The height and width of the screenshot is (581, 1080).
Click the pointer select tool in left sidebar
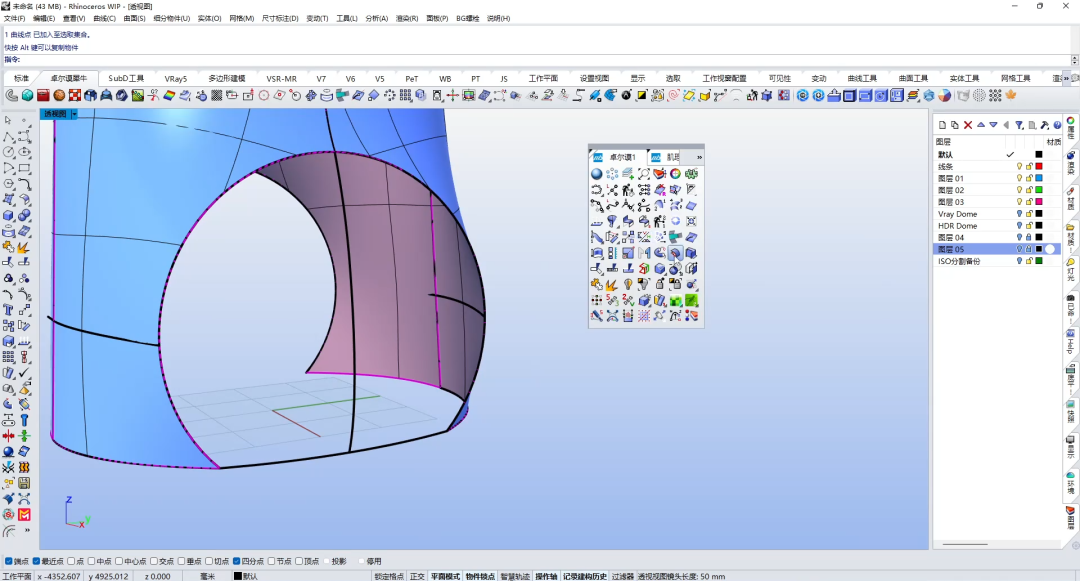point(8,120)
